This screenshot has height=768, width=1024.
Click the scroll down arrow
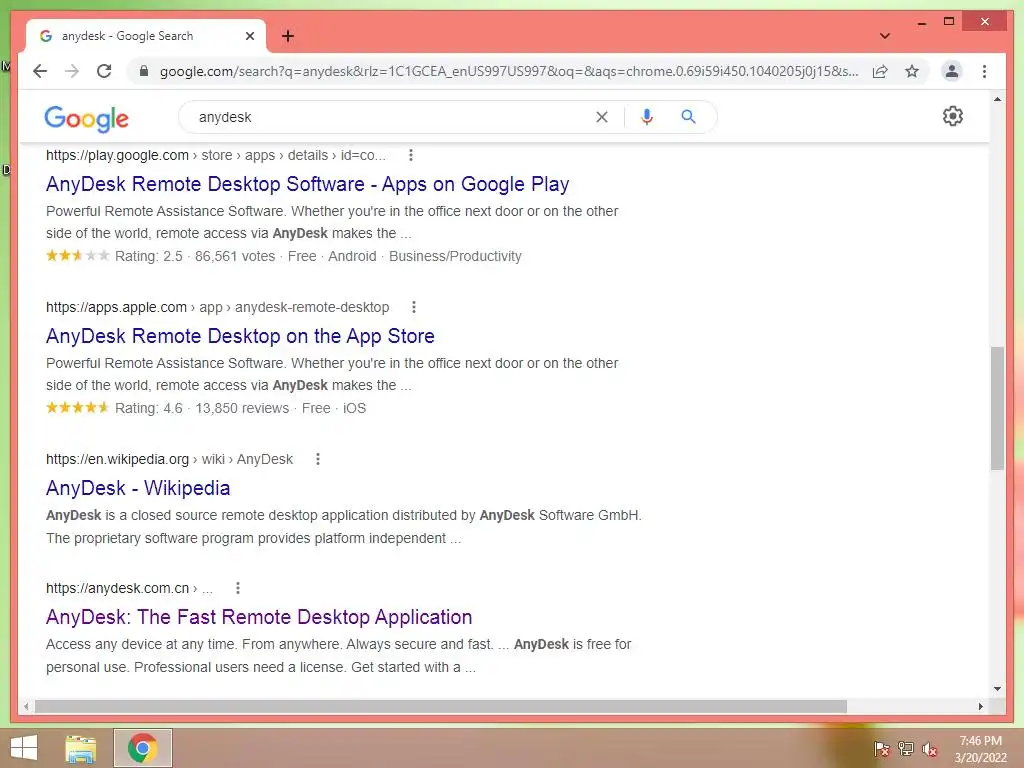point(997,688)
